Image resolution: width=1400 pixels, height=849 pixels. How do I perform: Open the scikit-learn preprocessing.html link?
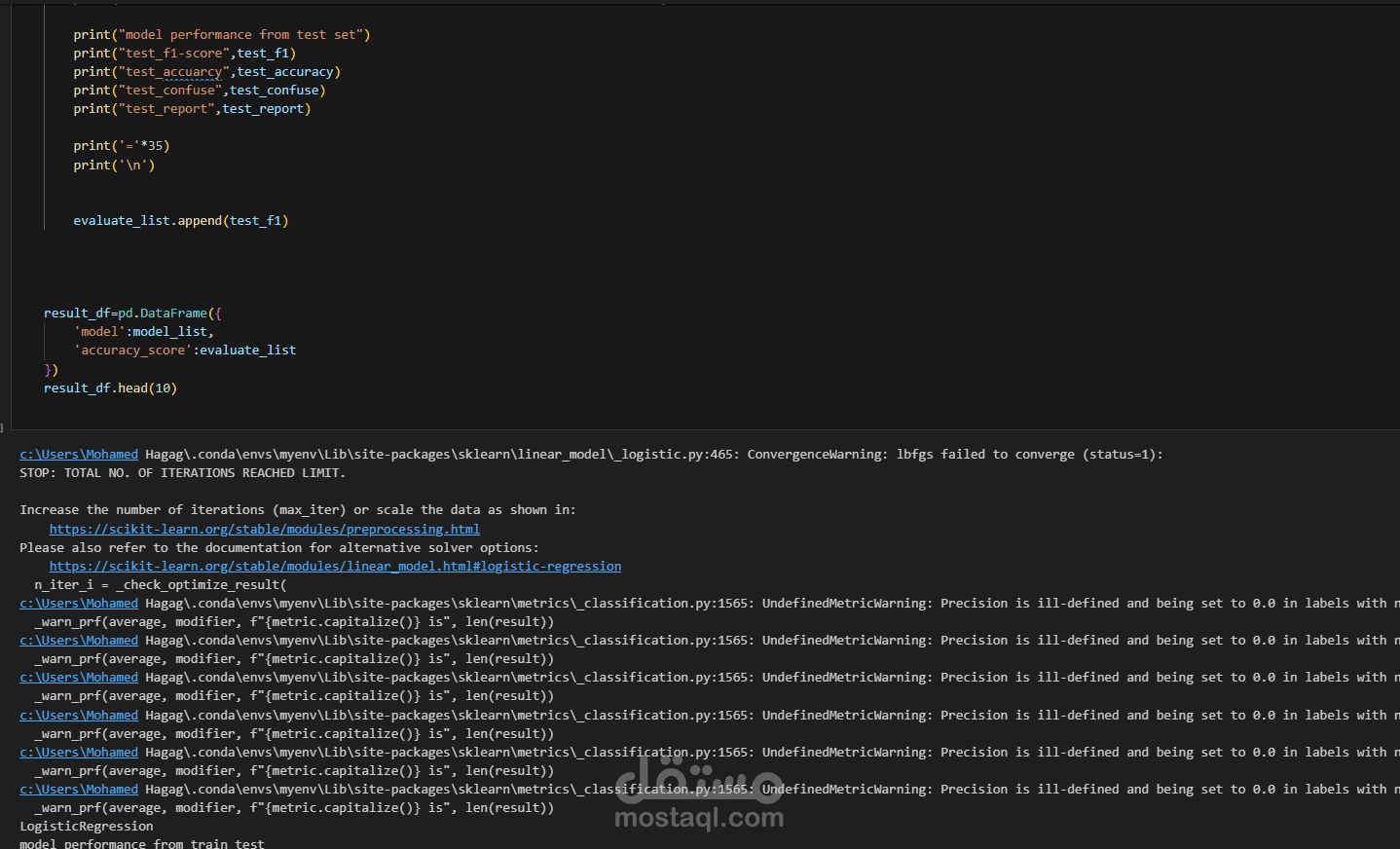(265, 529)
